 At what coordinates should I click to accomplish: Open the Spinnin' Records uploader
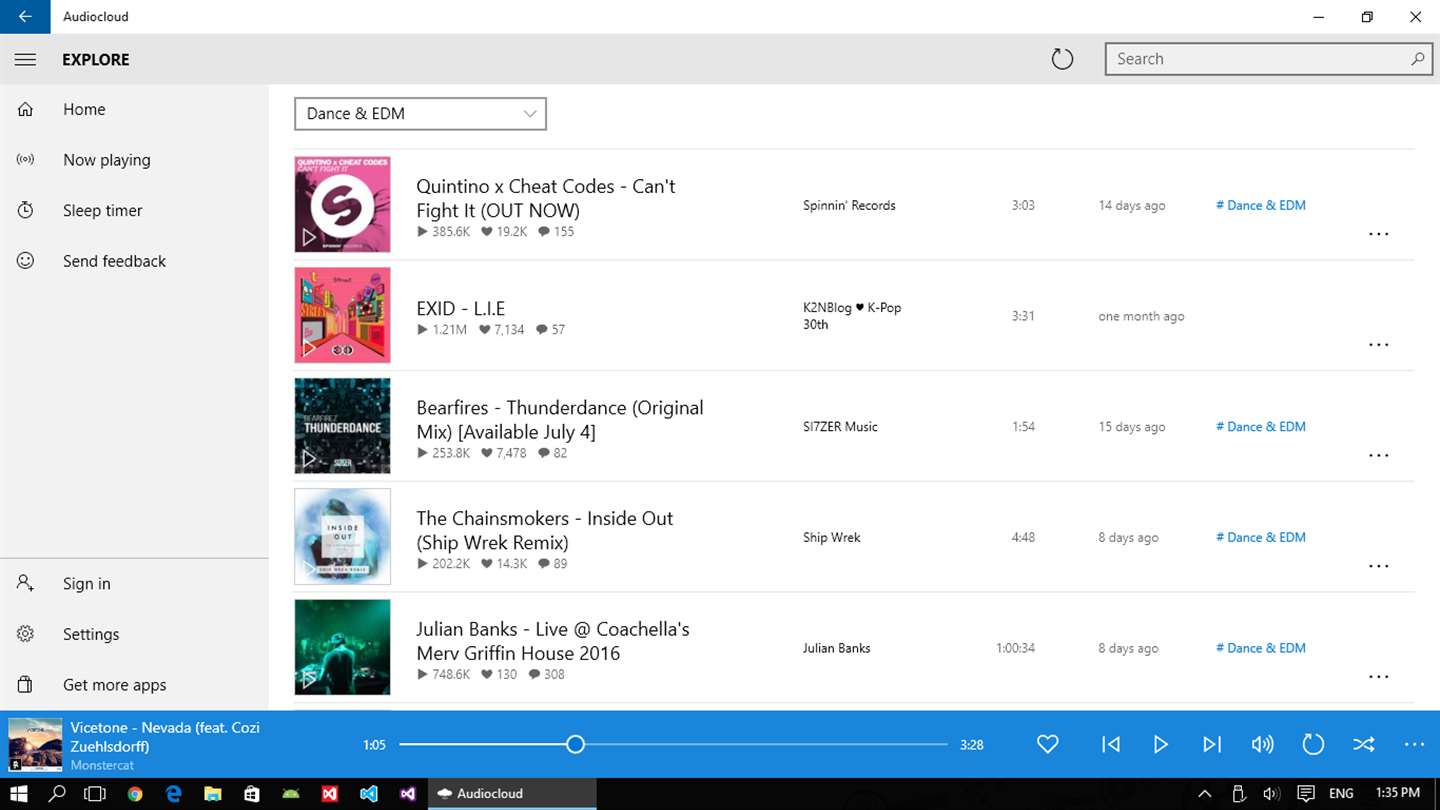click(849, 205)
